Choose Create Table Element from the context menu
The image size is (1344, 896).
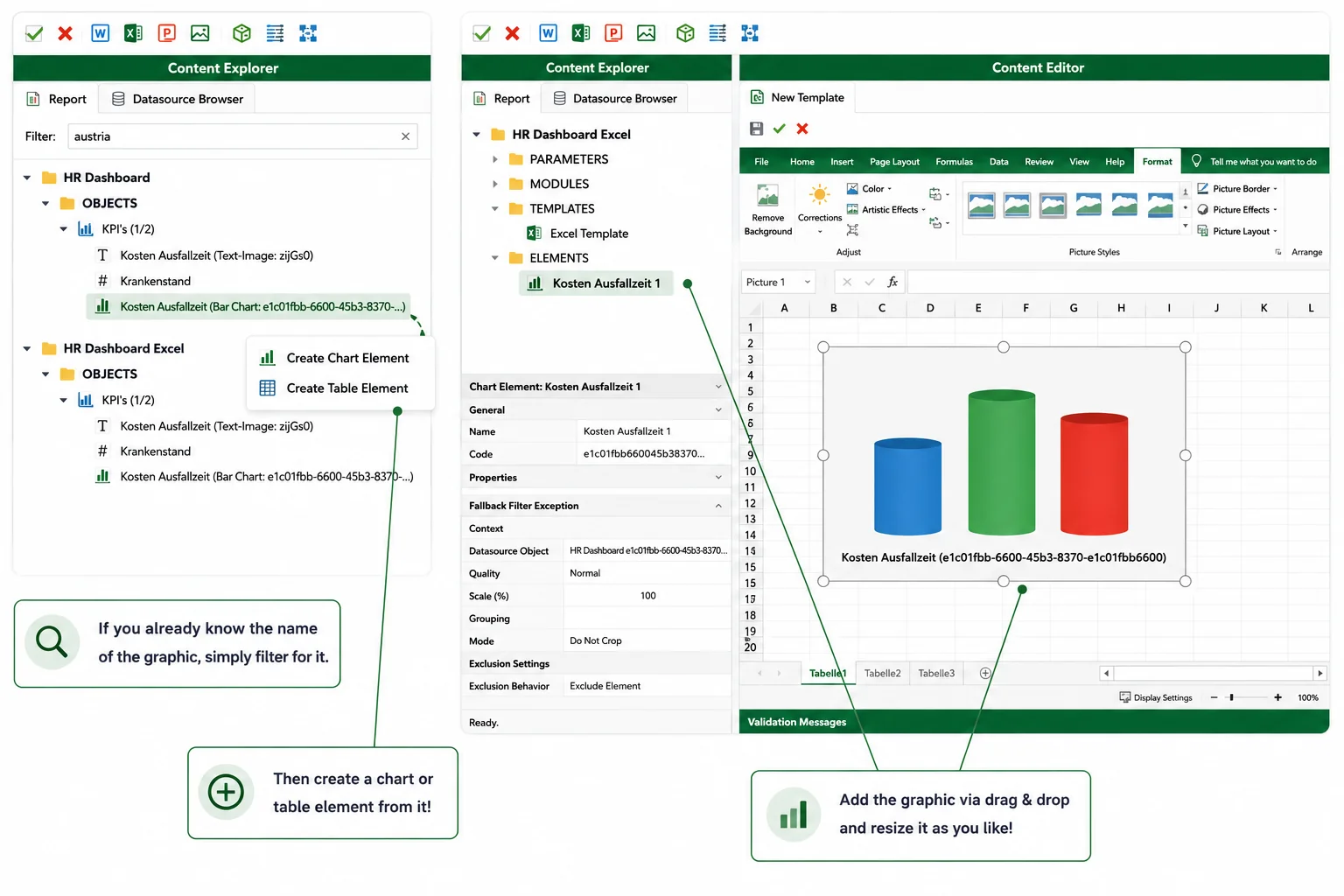tap(340, 388)
